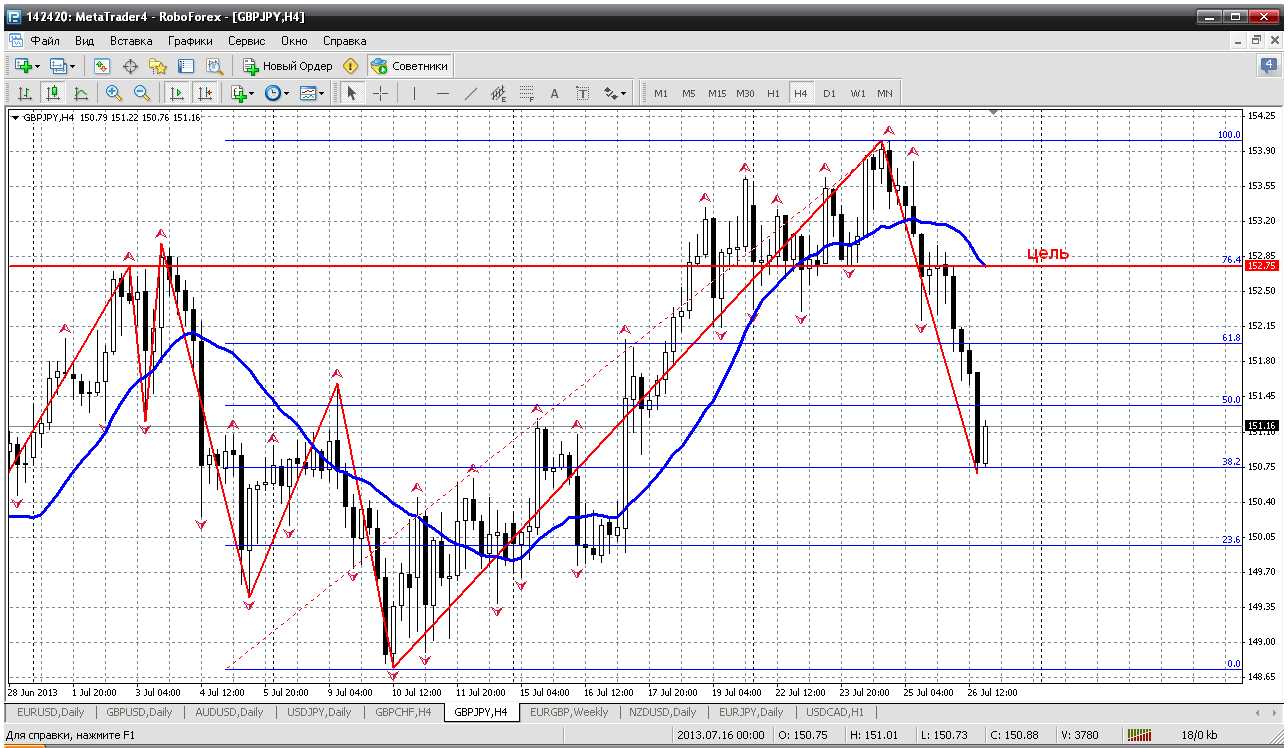Switch to the AUDUSD,Daily chart tab
This screenshot has width=1288, height=748.
(x=228, y=712)
